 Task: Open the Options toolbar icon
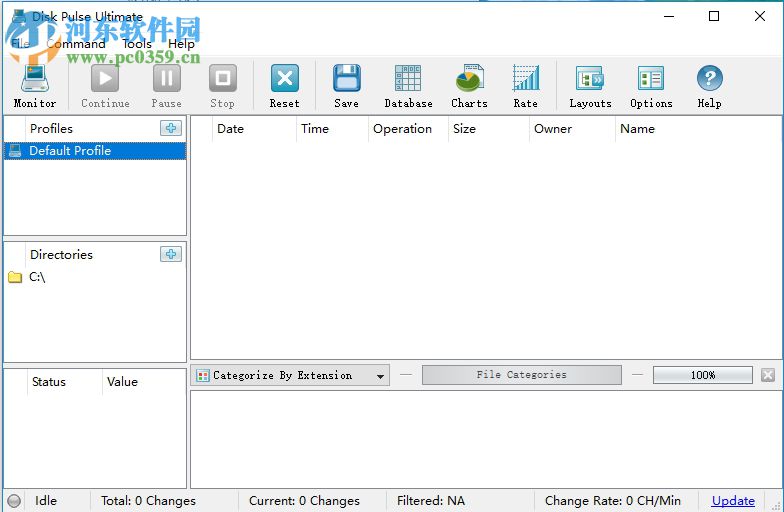point(651,79)
